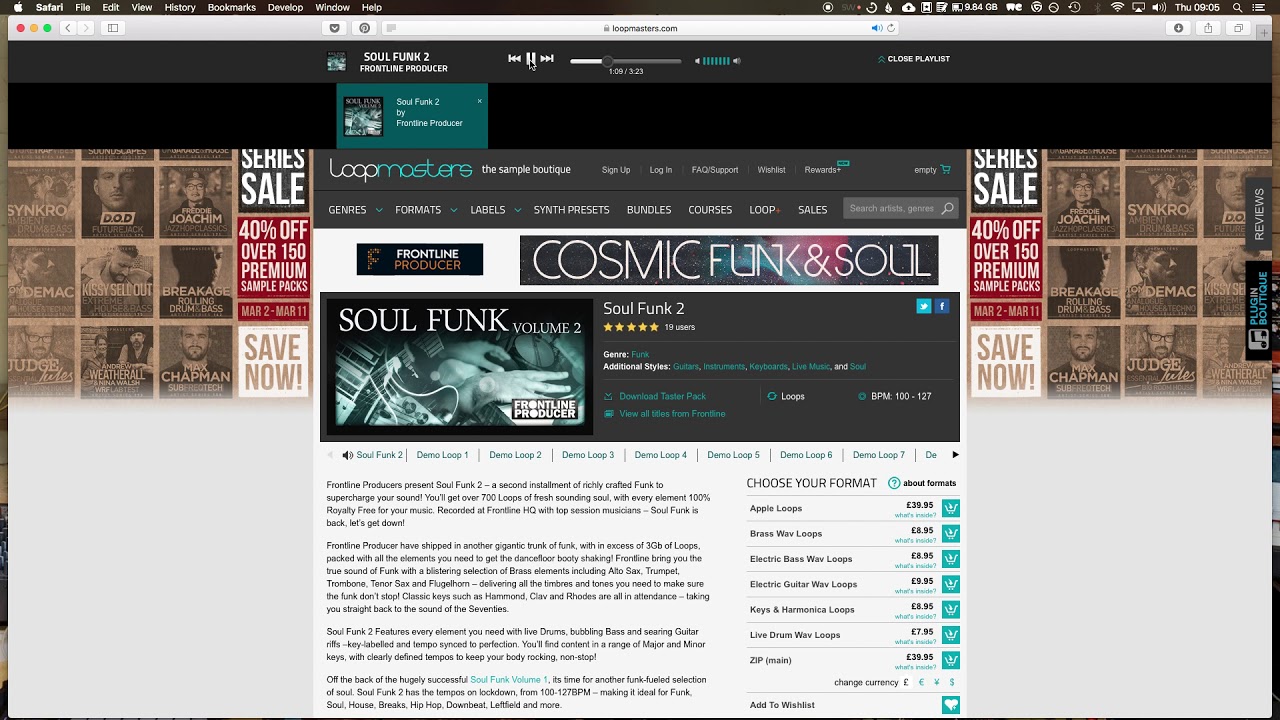This screenshot has height=720, width=1280.
Task: Click the loud speaker icon right of volume
Action: click(737, 61)
